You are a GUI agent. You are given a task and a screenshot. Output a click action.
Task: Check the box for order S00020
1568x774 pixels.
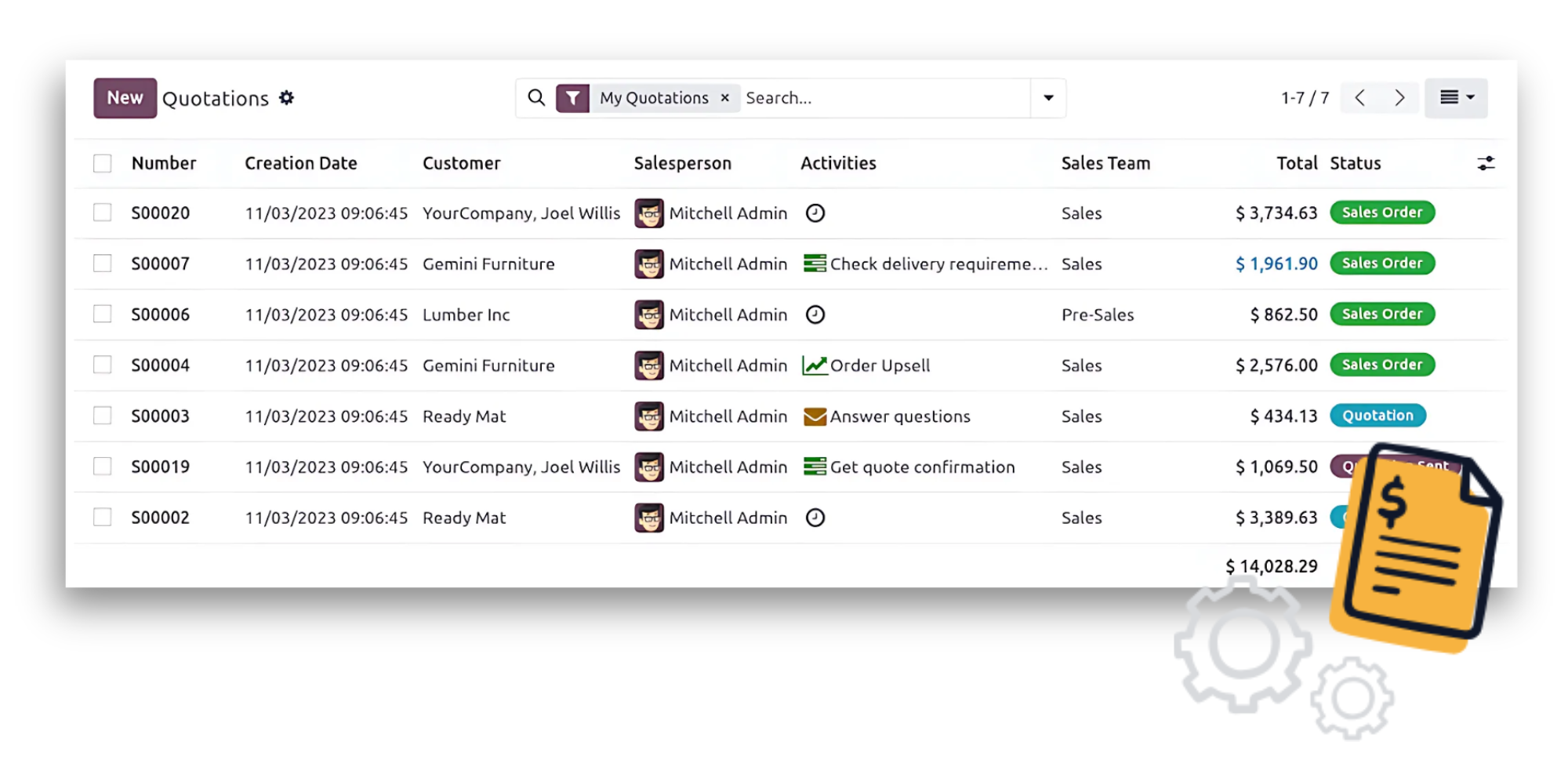pos(103,213)
